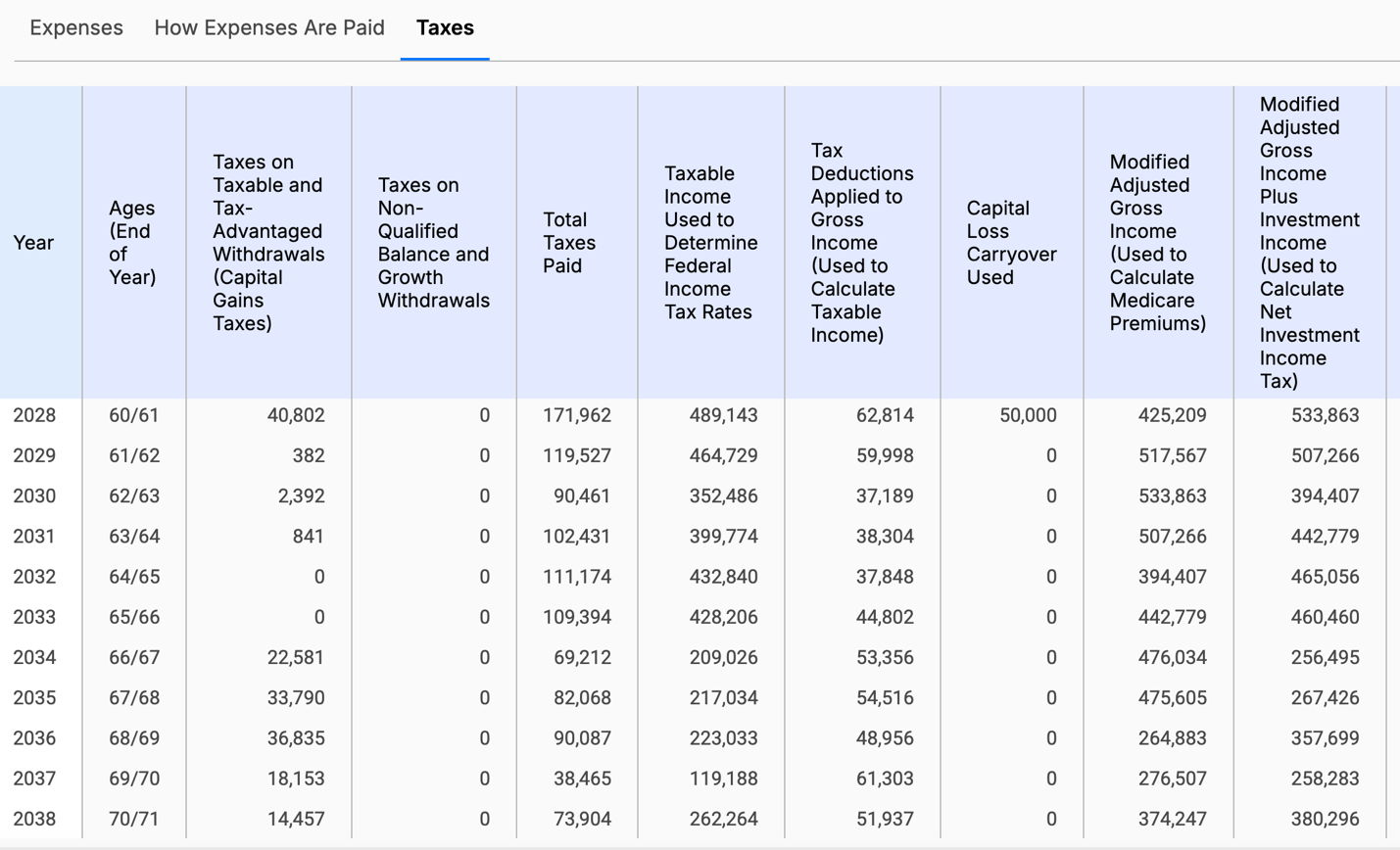Click the Year column header
This screenshot has height=850, width=1400.
35,242
